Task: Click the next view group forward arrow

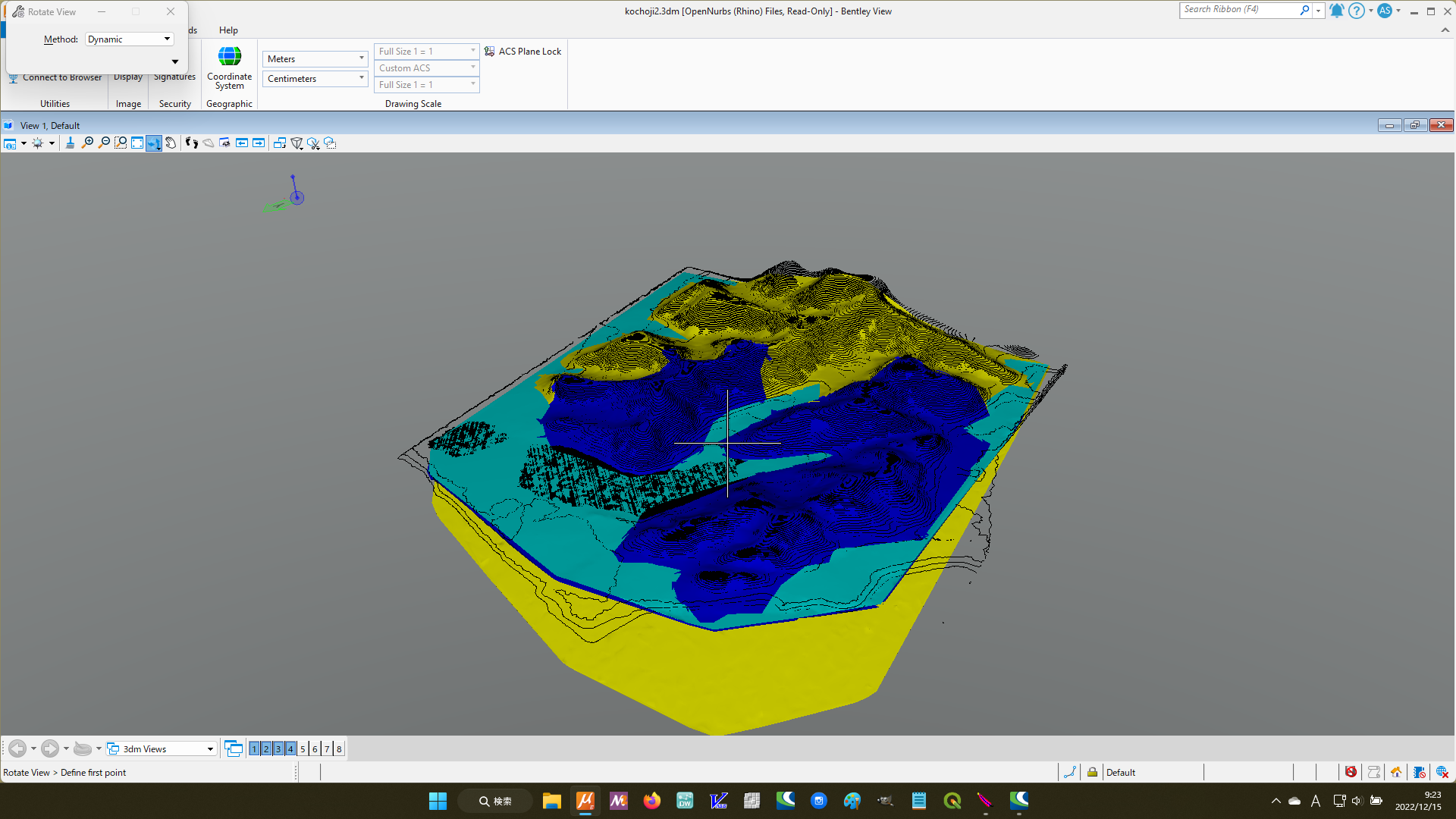Action: point(50,749)
